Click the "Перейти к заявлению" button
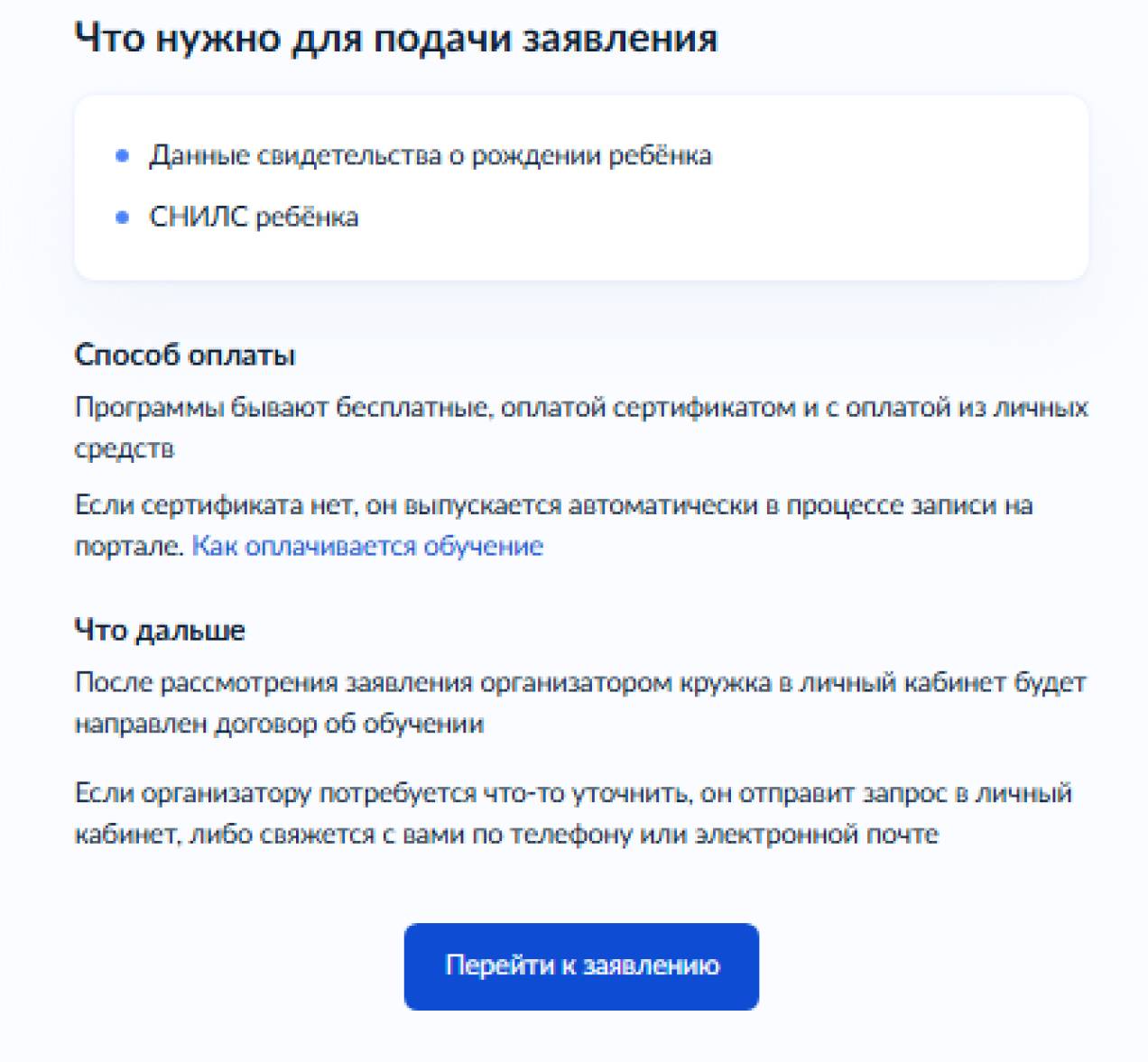 tap(581, 965)
